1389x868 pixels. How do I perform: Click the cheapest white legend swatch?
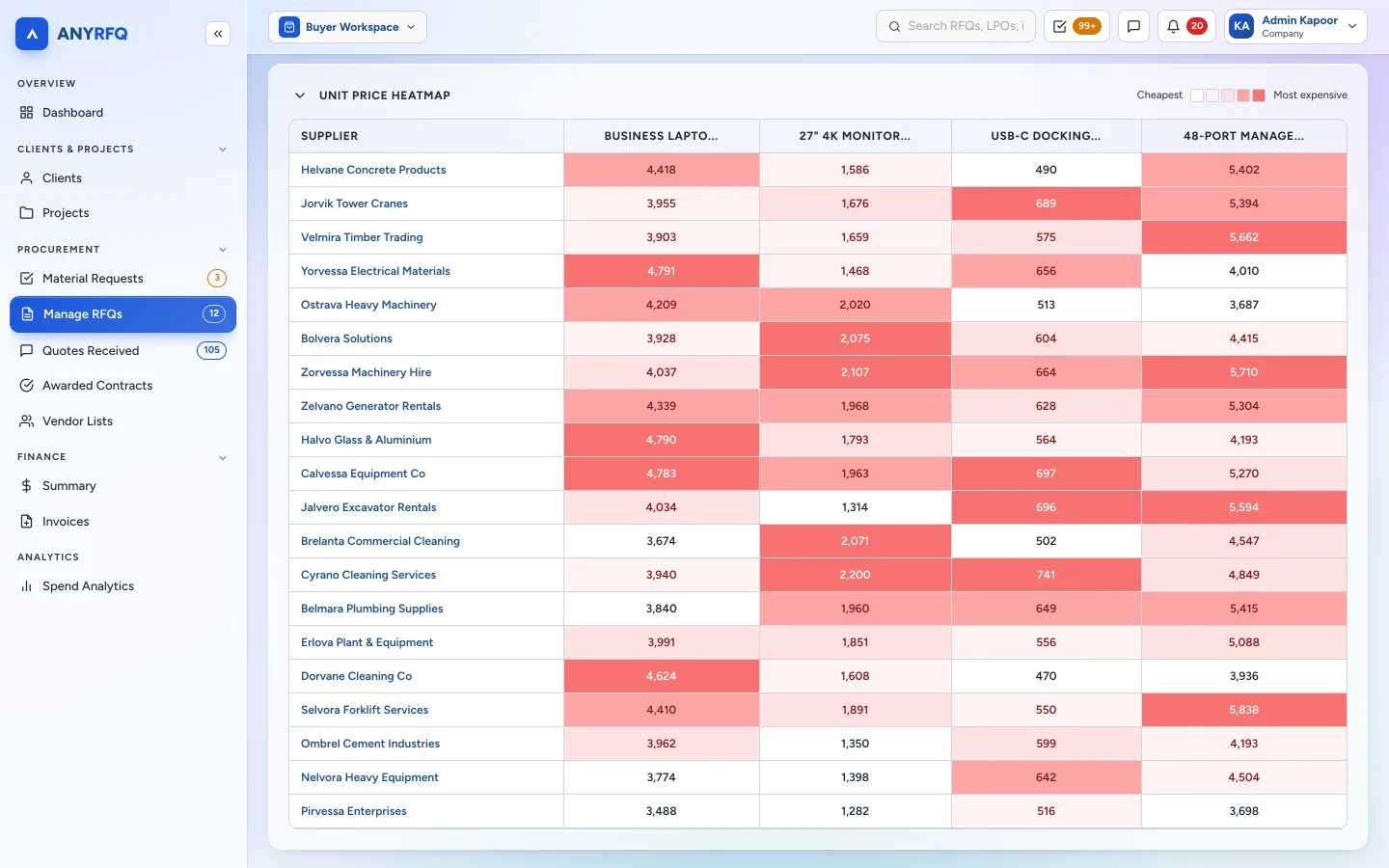tap(1197, 95)
